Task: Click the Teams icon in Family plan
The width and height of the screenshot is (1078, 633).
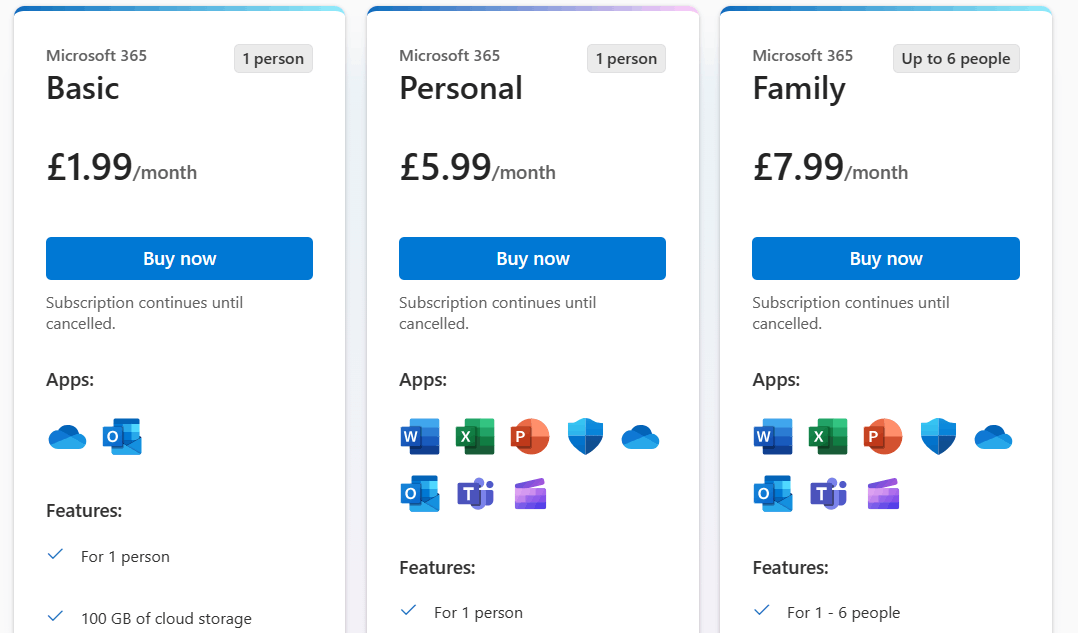Action: click(x=828, y=494)
